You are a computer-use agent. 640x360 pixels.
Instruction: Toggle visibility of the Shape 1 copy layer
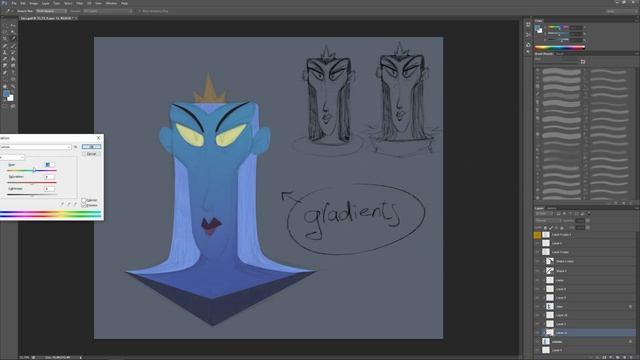(537, 261)
